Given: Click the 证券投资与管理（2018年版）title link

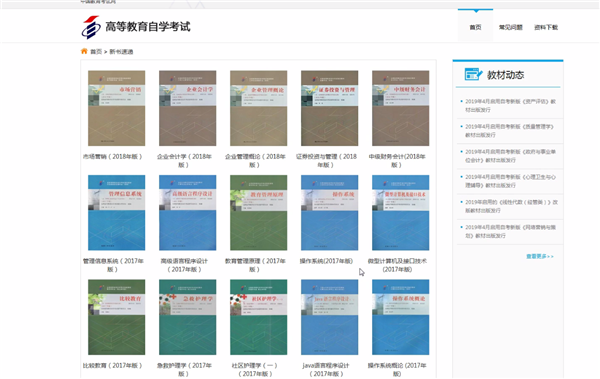Looking at the screenshot, I should tap(326, 160).
